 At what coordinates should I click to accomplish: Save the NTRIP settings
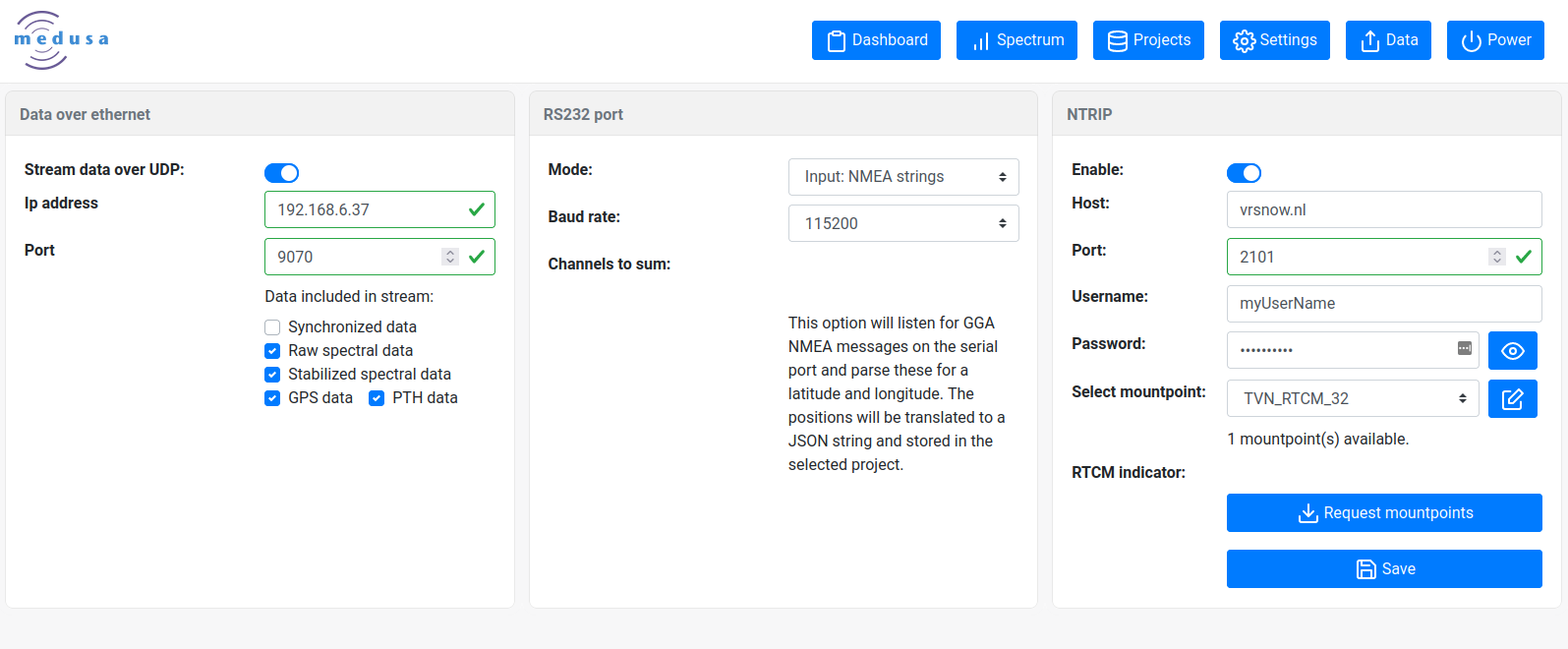coord(1383,568)
